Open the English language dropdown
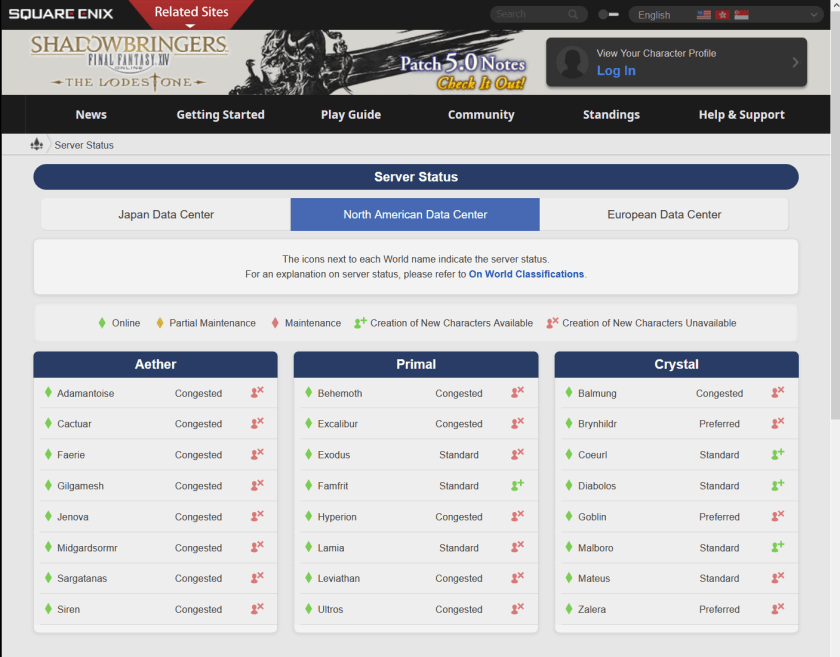Viewport: 840px width, 657px height. (x=725, y=15)
